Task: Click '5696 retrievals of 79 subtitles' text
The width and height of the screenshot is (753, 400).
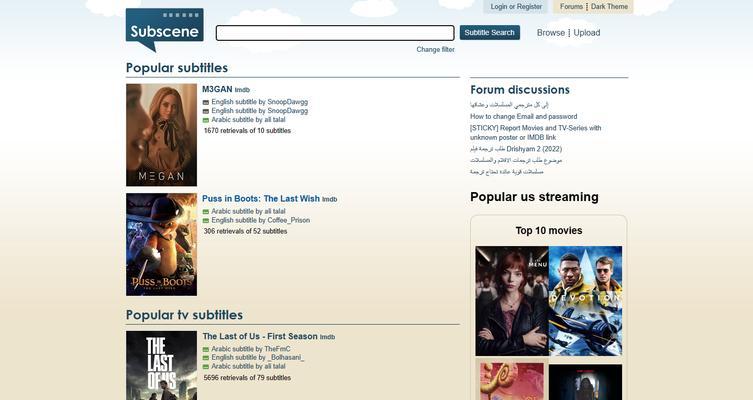Action: point(247,378)
